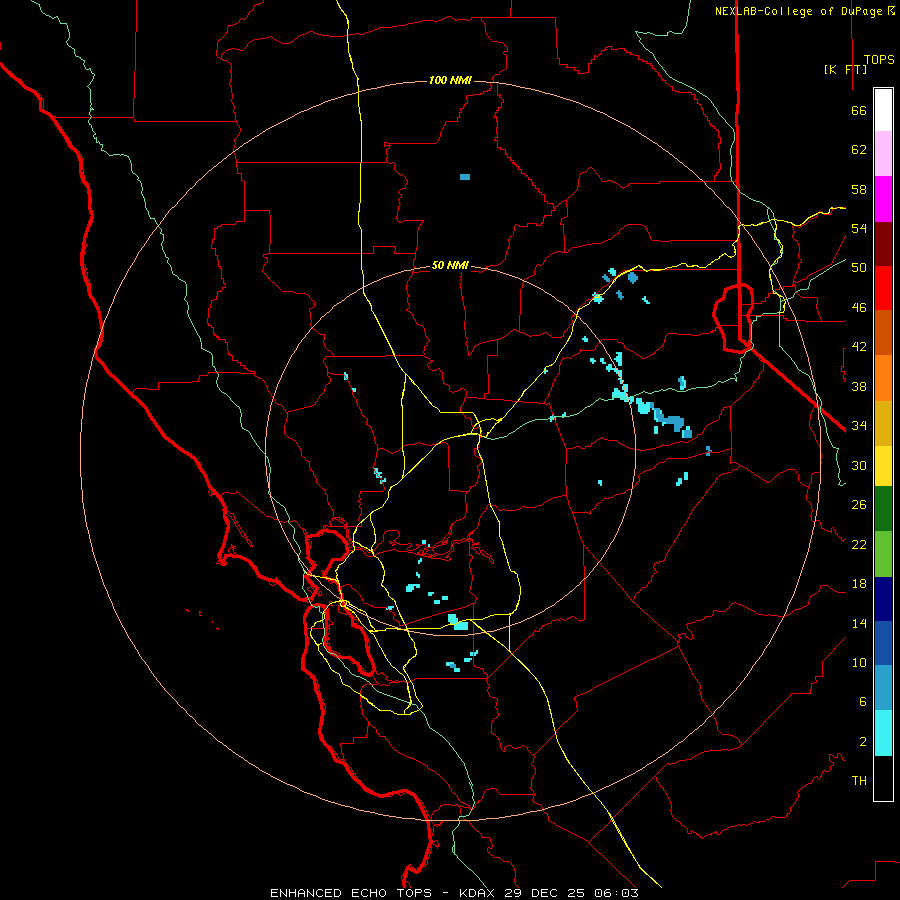900x900 pixels.
Task: Click the black TH threshold swatch
Action: tap(883, 778)
